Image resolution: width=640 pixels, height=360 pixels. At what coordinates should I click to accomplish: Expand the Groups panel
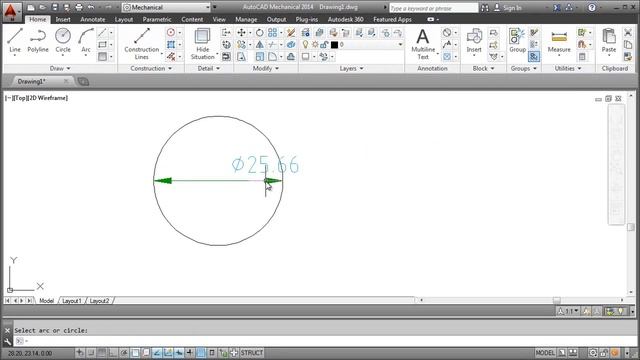pyautogui.click(x=524, y=69)
